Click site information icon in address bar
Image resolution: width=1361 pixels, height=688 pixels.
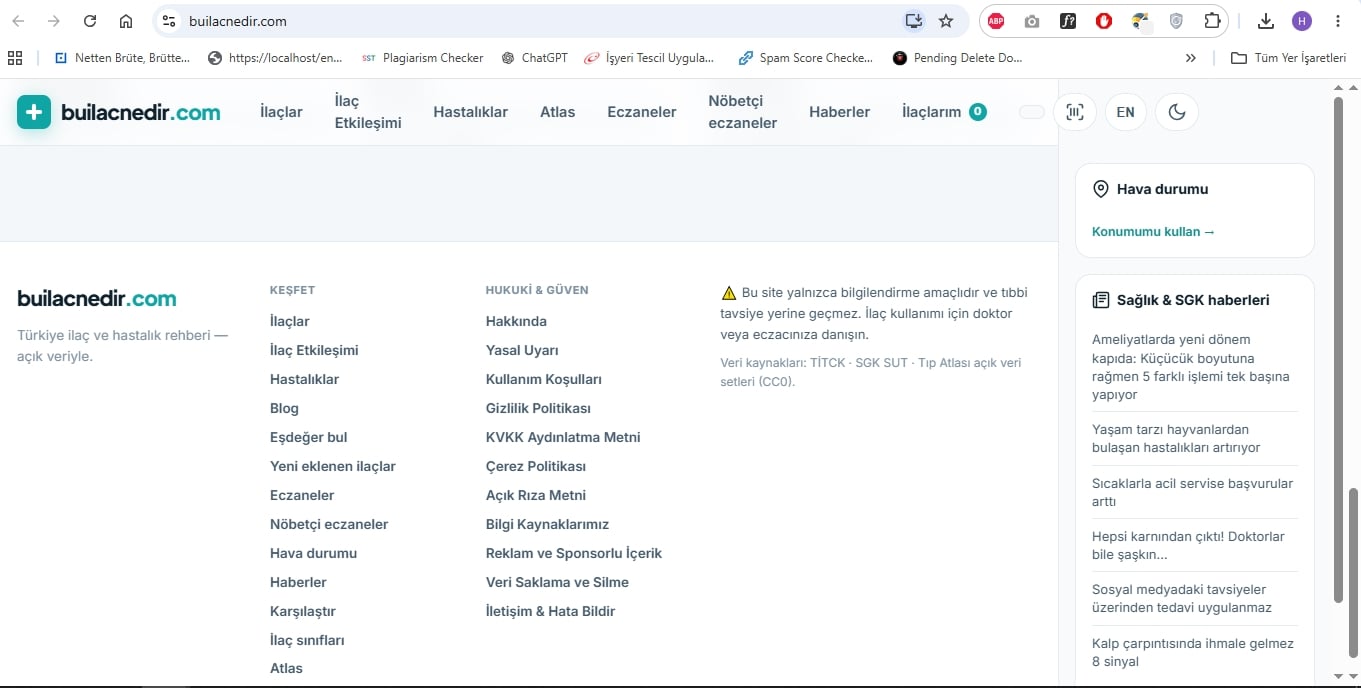(169, 21)
